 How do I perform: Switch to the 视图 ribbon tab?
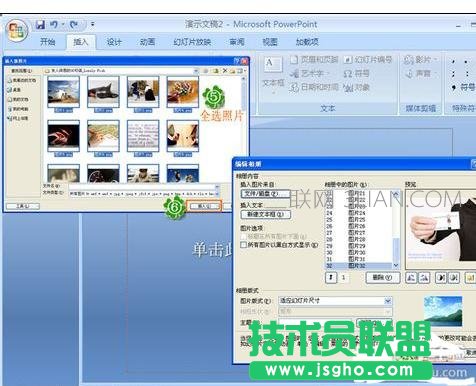tap(270, 42)
